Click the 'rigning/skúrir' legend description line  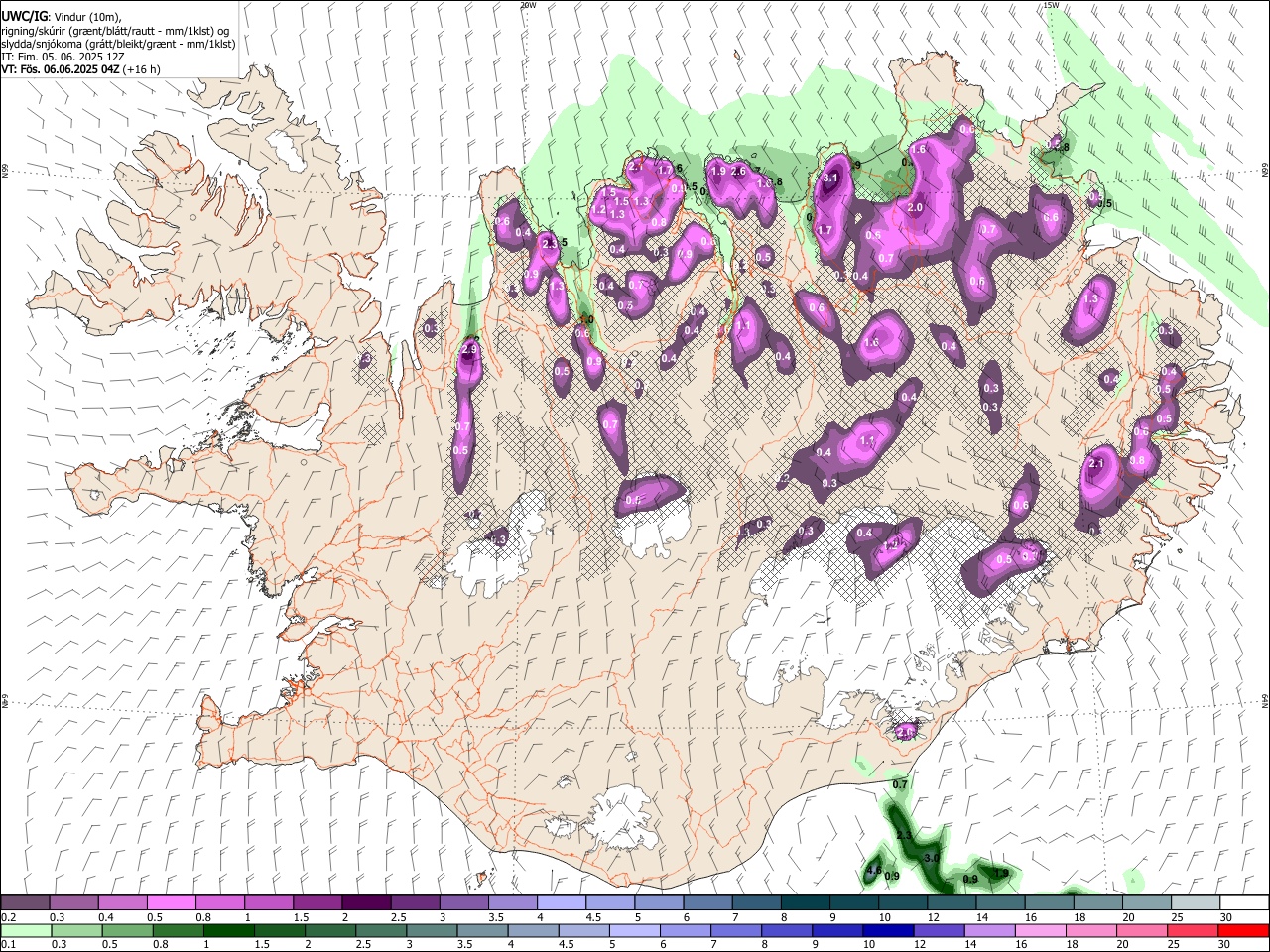[x=115, y=31]
